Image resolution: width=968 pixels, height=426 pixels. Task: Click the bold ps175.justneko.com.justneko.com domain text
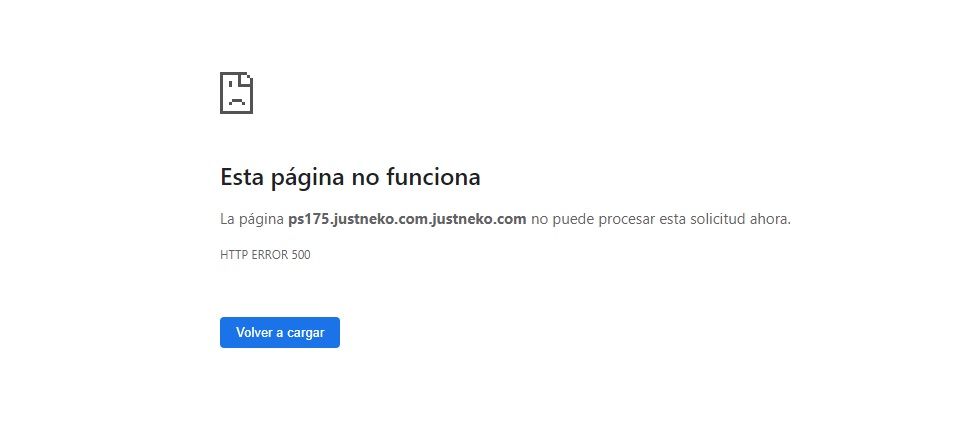[407, 219]
